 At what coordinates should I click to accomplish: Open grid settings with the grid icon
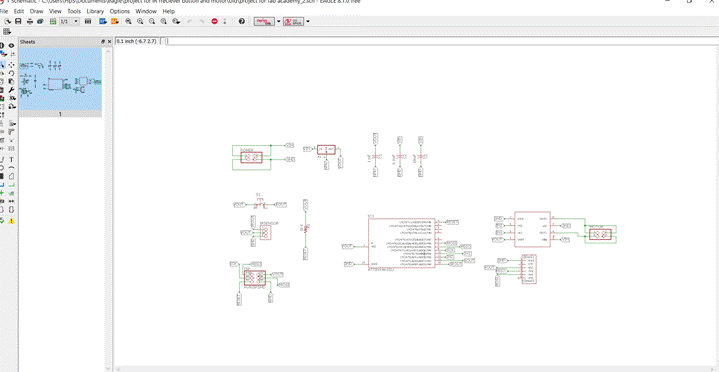pos(6,31)
